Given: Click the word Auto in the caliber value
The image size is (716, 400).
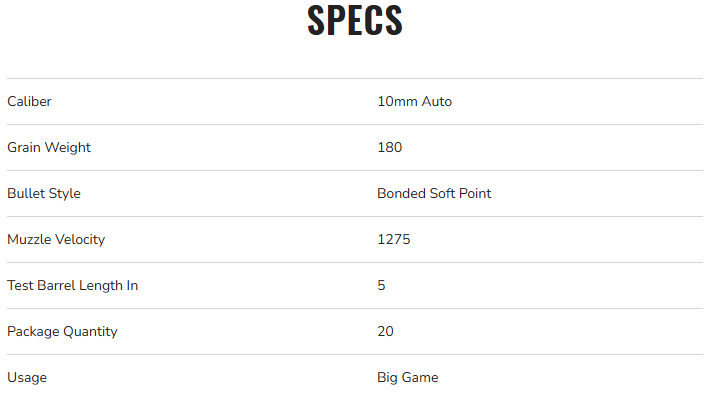Looking at the screenshot, I should pyautogui.click(x=437, y=102).
